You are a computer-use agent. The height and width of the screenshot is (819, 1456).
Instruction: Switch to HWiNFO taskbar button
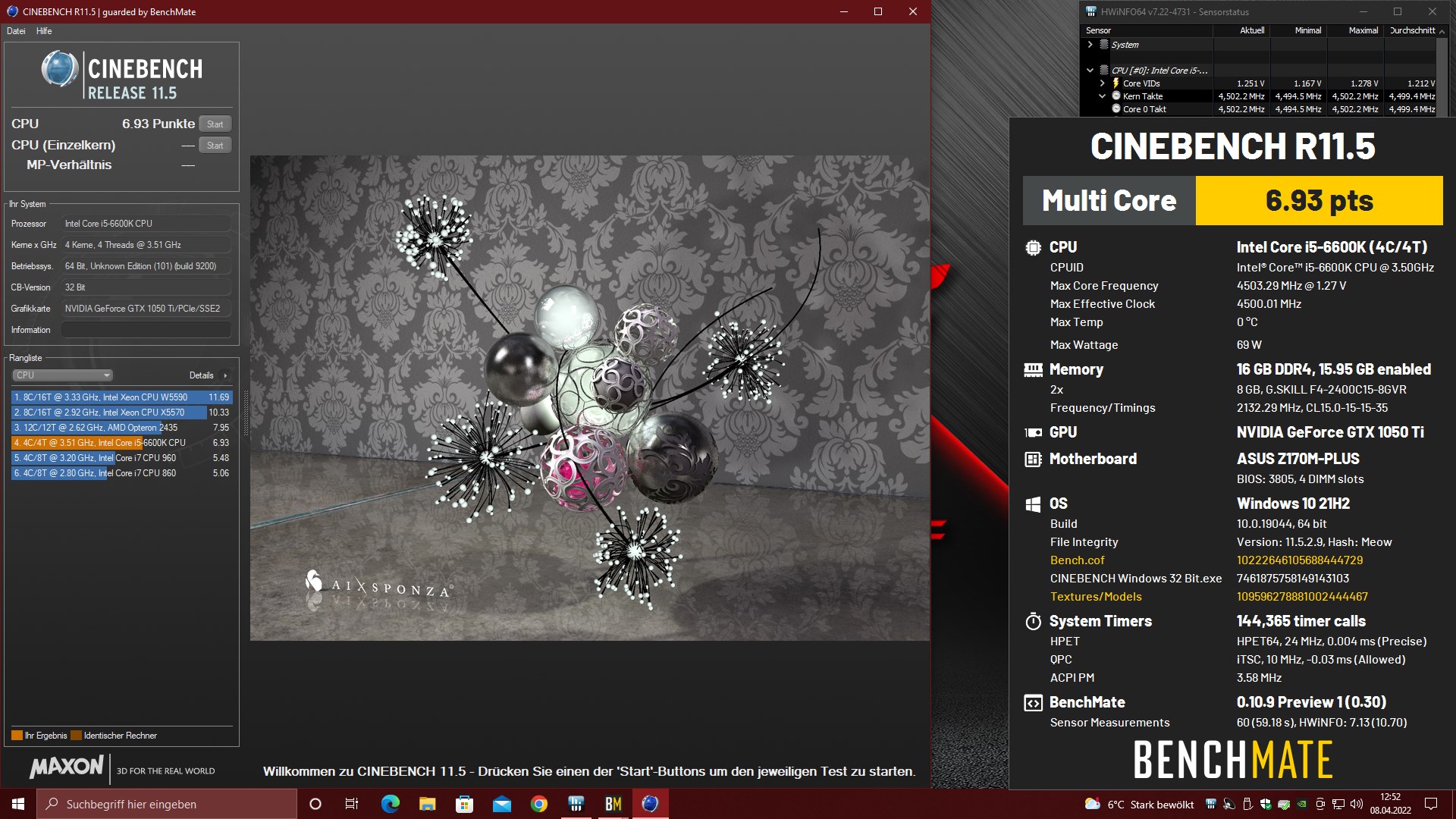pos(576,804)
